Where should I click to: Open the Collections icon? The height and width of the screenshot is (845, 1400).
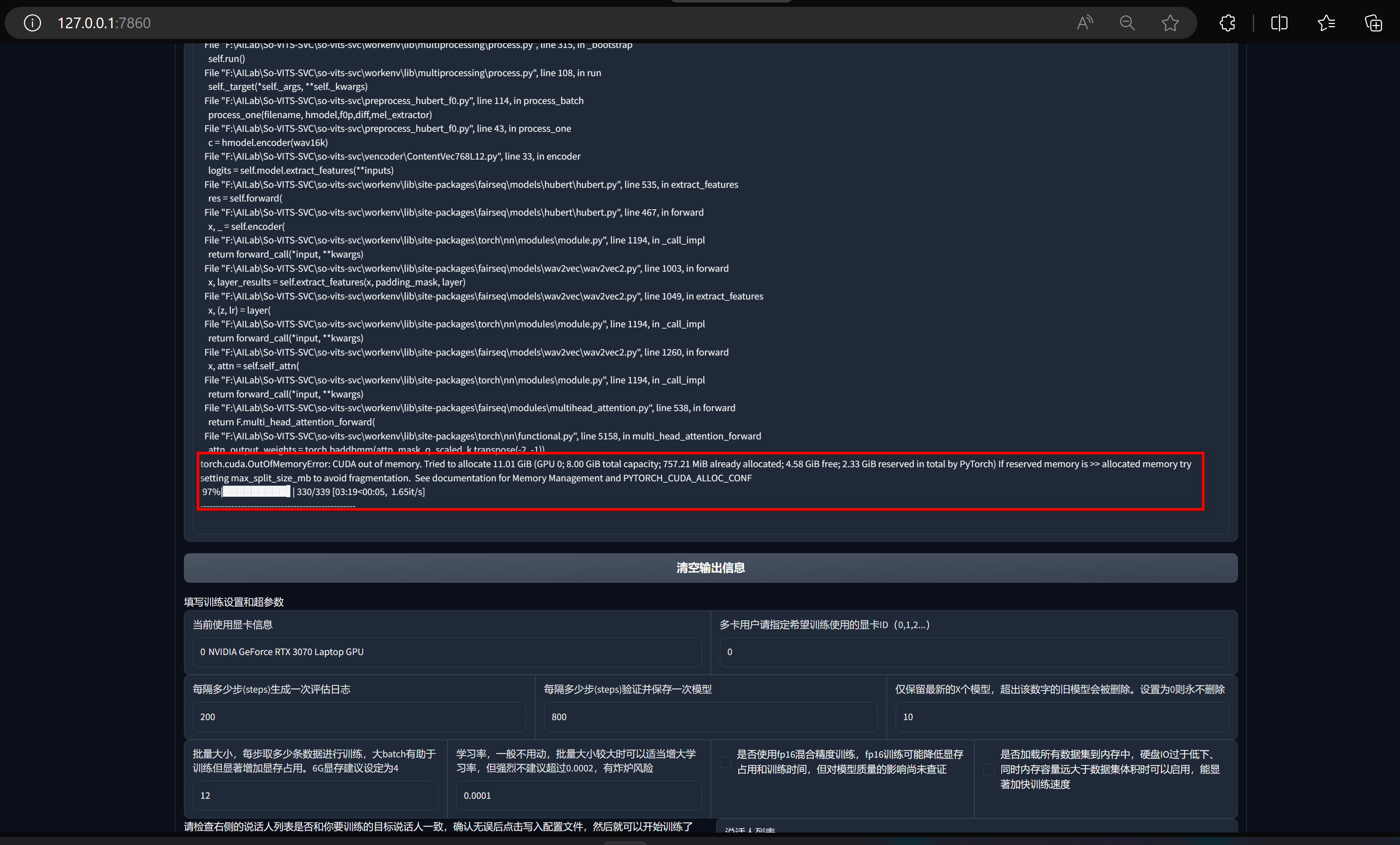point(1373,23)
